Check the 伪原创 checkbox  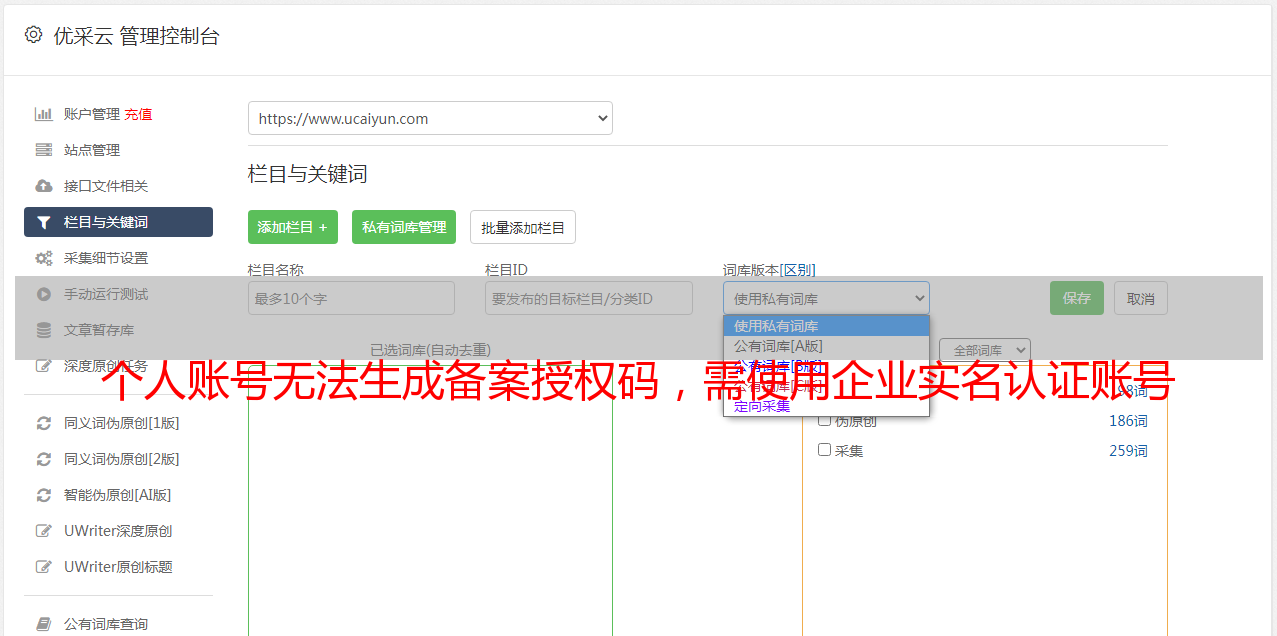(825, 420)
